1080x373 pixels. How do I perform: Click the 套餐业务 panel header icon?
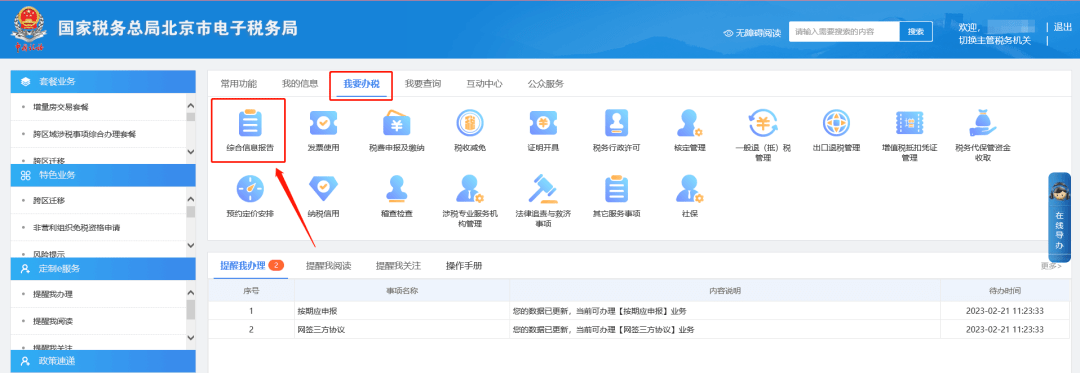pyautogui.click(x=25, y=81)
